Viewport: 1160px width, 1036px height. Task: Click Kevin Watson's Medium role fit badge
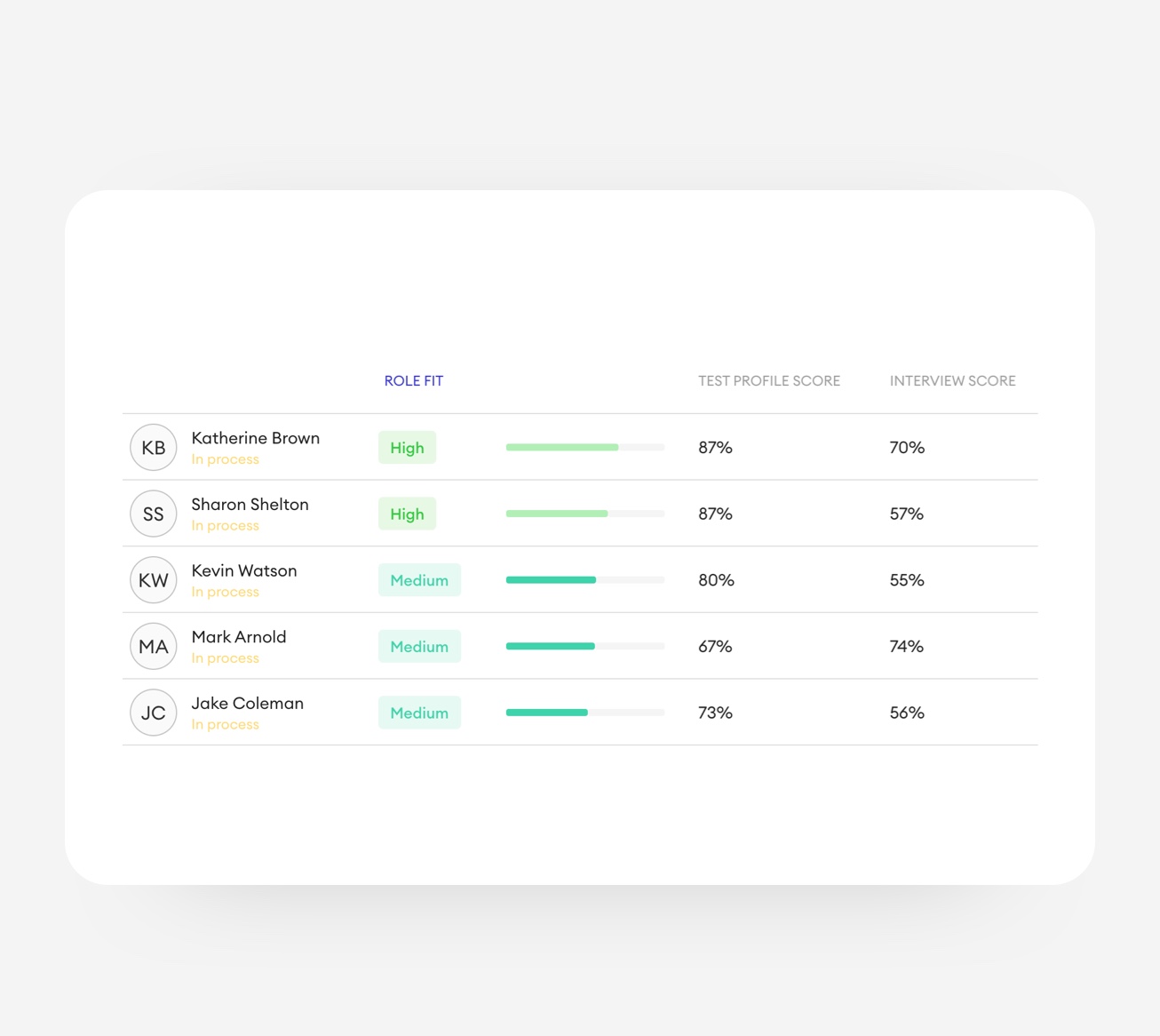click(419, 580)
